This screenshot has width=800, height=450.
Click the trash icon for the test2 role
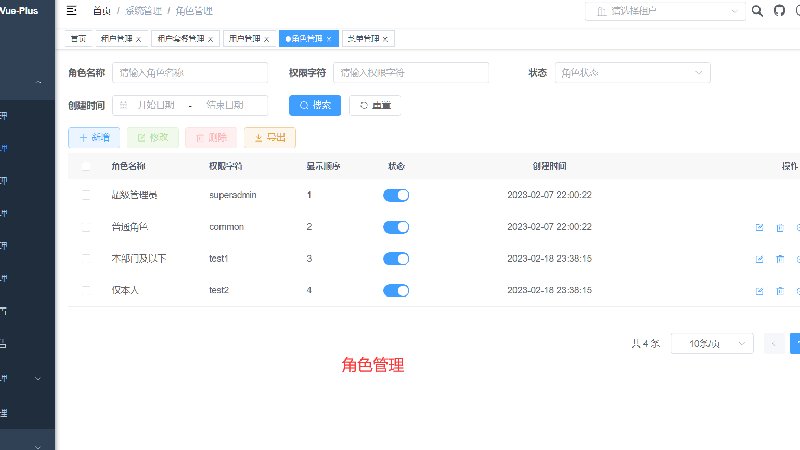tap(780, 291)
